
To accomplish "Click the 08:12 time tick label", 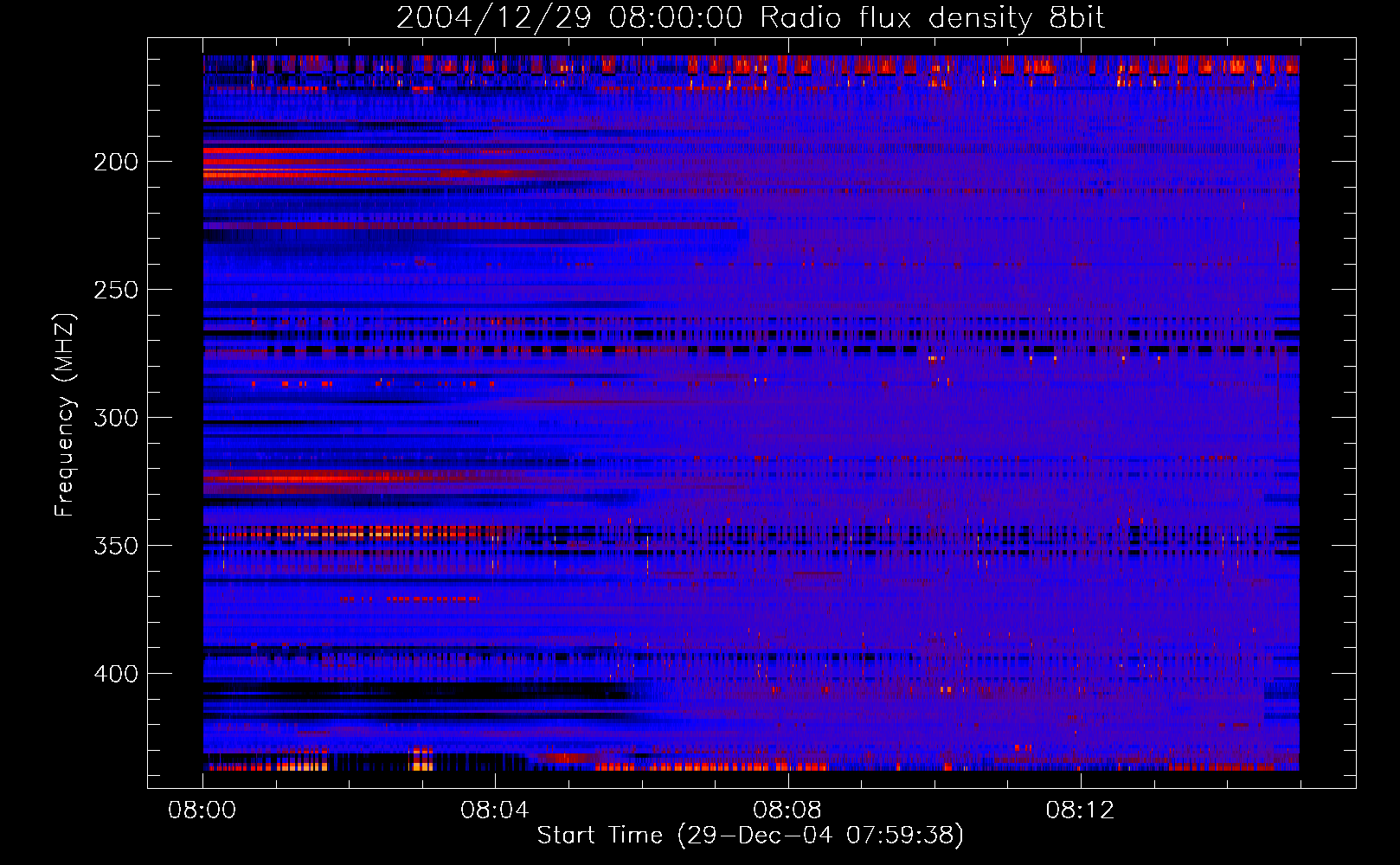I will click(x=1080, y=811).
